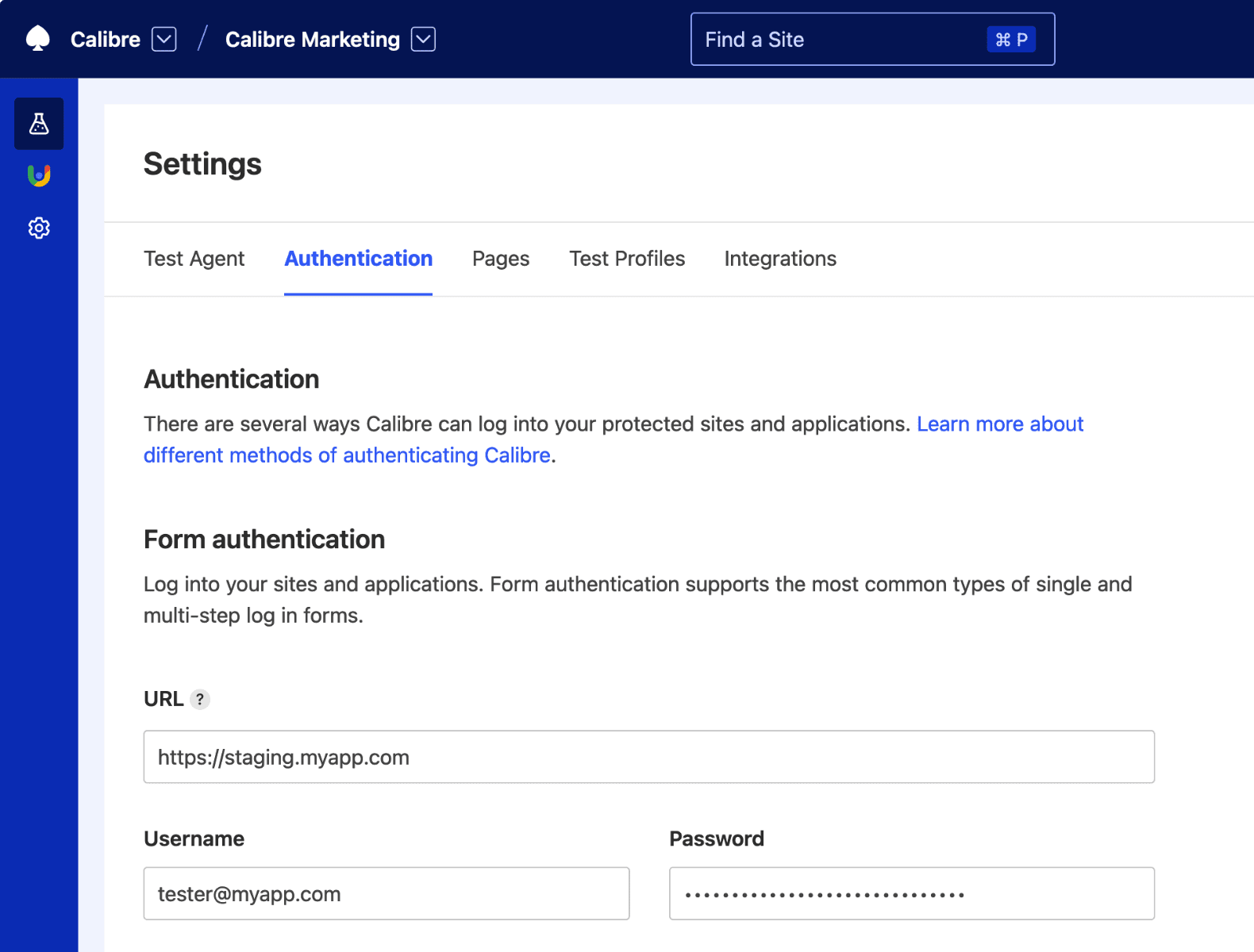This screenshot has width=1254, height=952.
Task: Click the Password input field
Action: [x=911, y=893]
